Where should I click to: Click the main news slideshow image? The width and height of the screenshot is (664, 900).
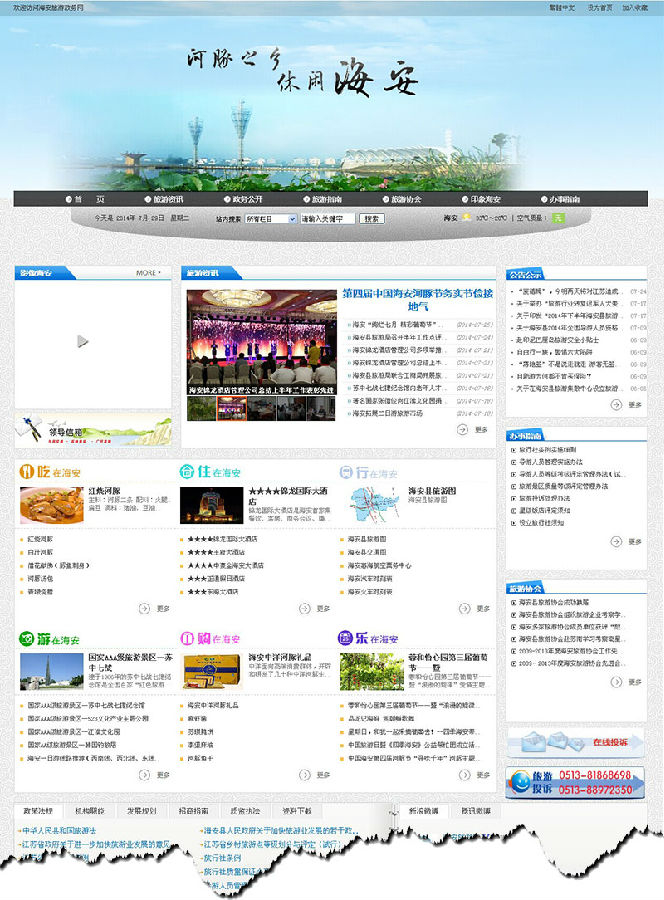tap(261, 342)
